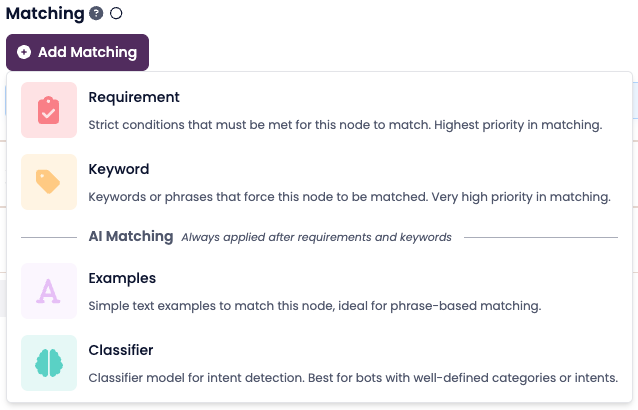Pick the Examples matching option title
This screenshot has width=638, height=410.
tap(122, 278)
